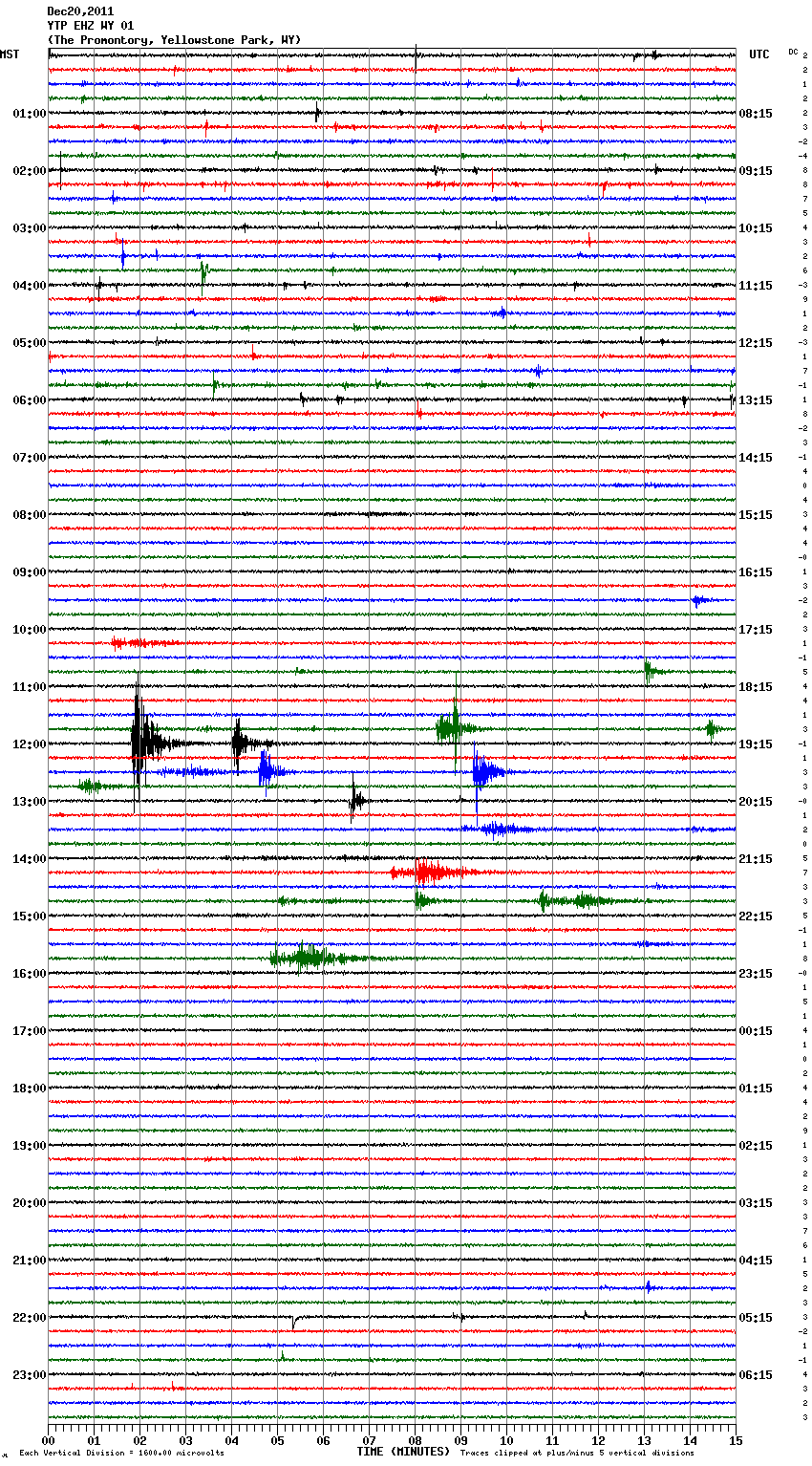Click the 08:15 UTC time label
This screenshot has height=1466, width=812.
tap(756, 114)
